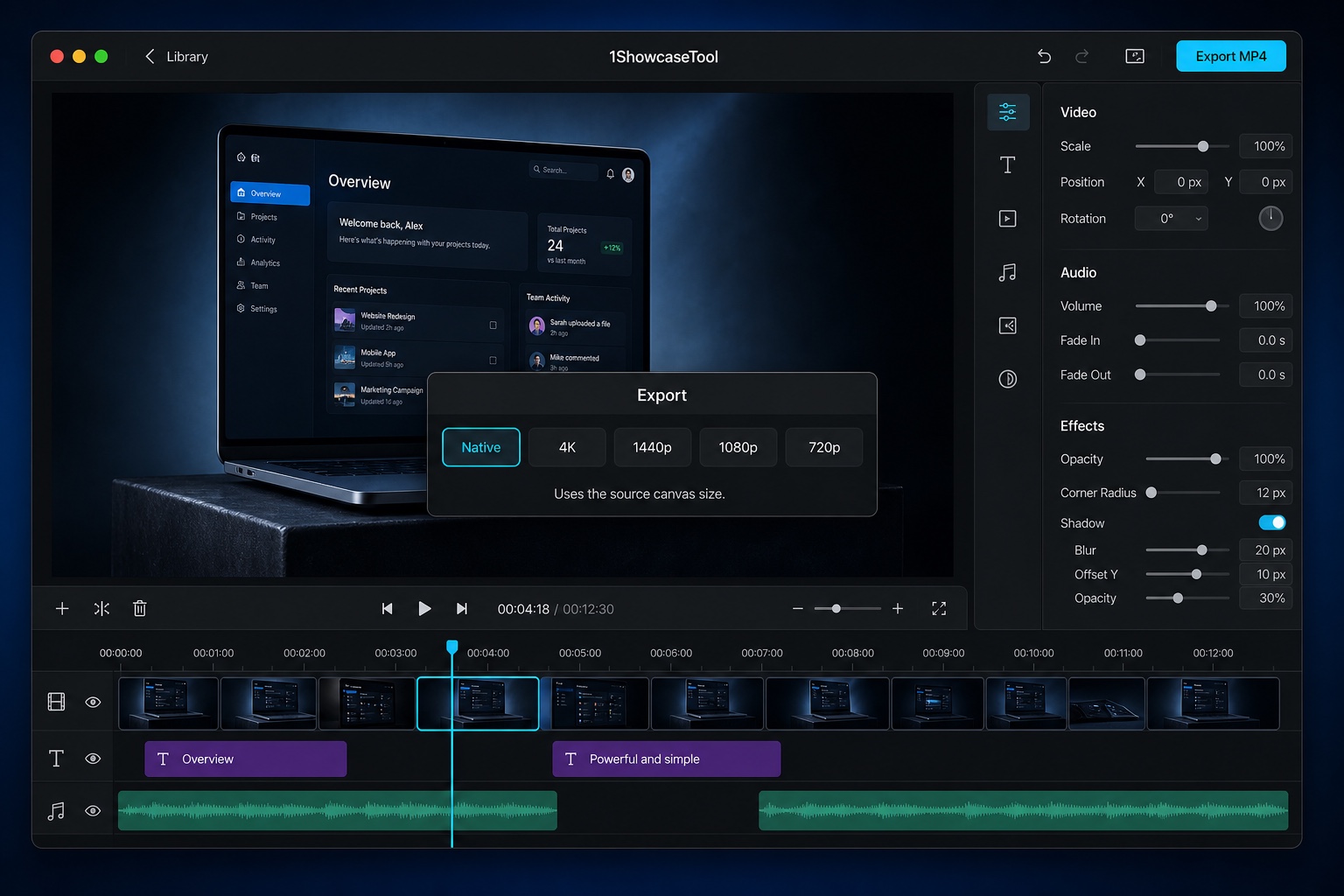1344x896 pixels.
Task: Click the blue playhead handle on the ruler
Action: (451, 647)
